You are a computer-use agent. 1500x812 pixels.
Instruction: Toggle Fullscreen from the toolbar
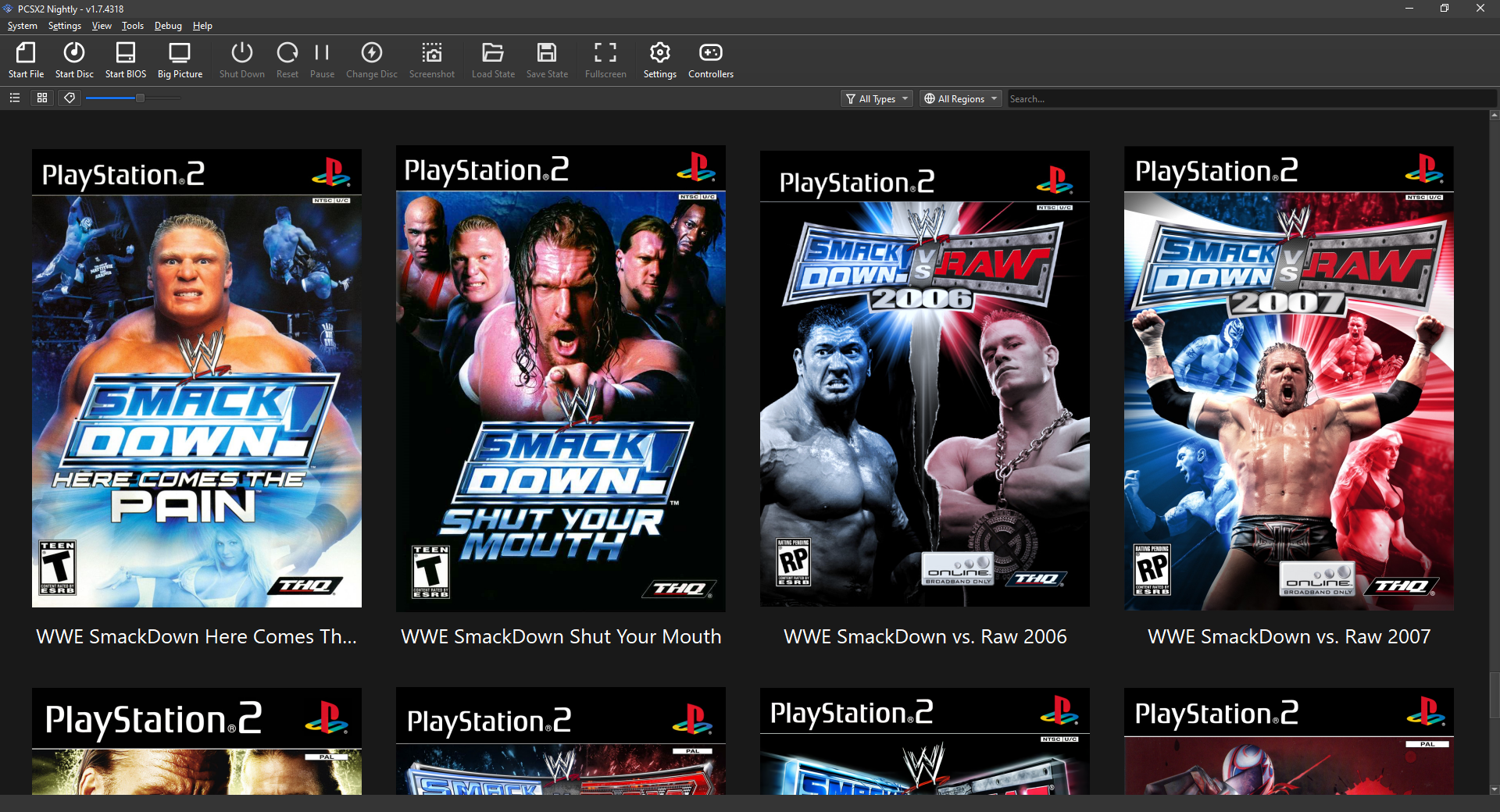(605, 60)
